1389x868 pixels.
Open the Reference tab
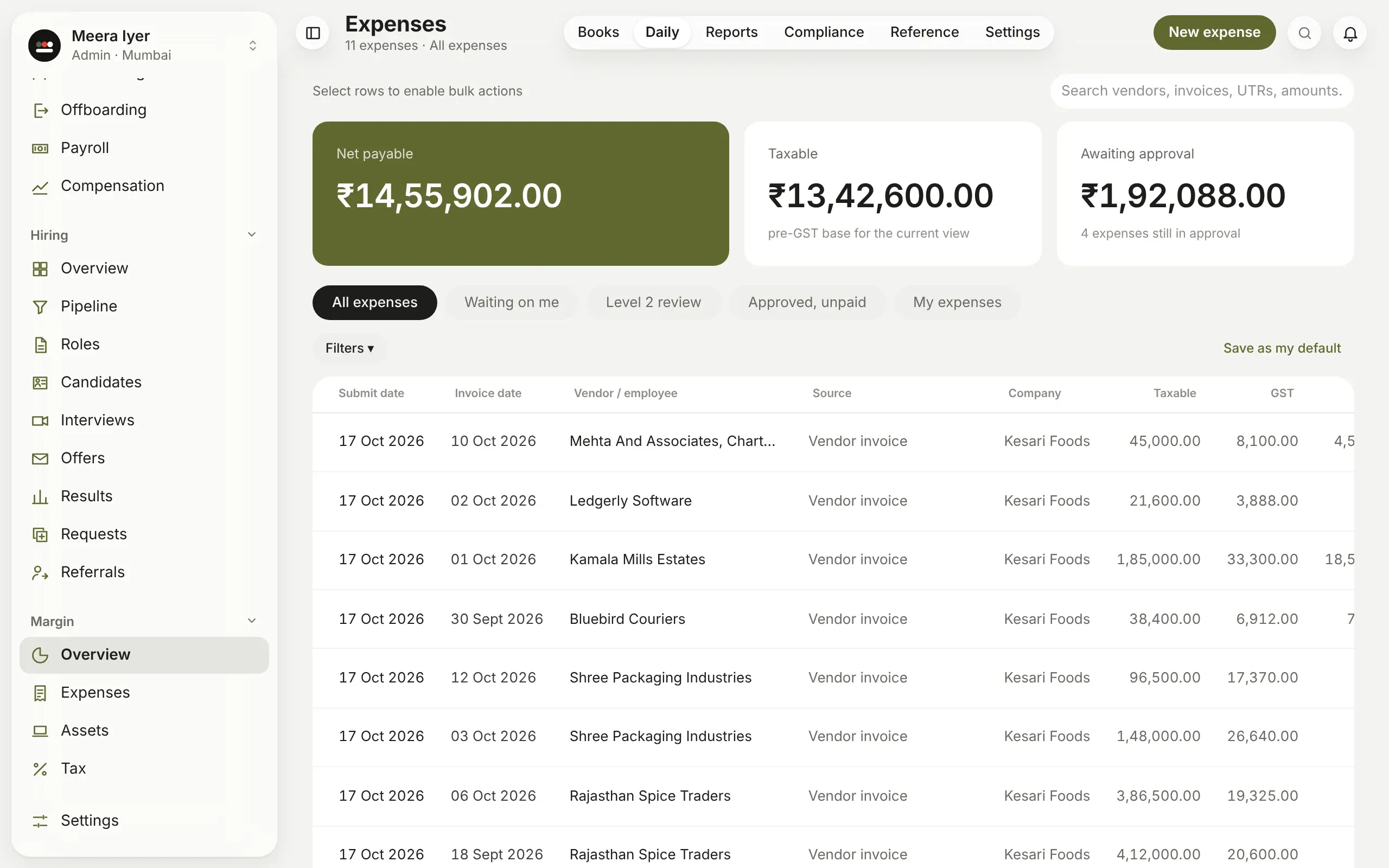[924, 32]
